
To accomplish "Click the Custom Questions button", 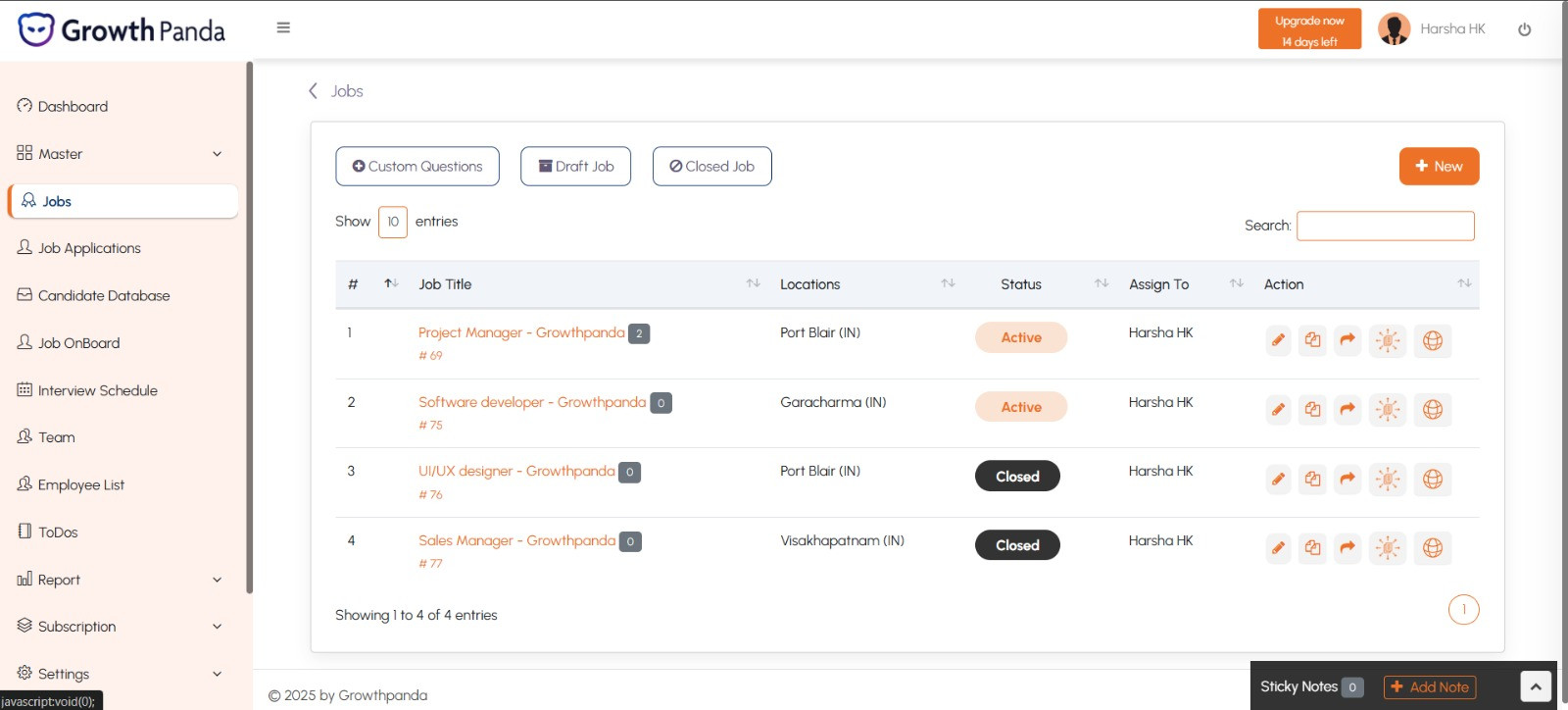I will click(x=417, y=167).
